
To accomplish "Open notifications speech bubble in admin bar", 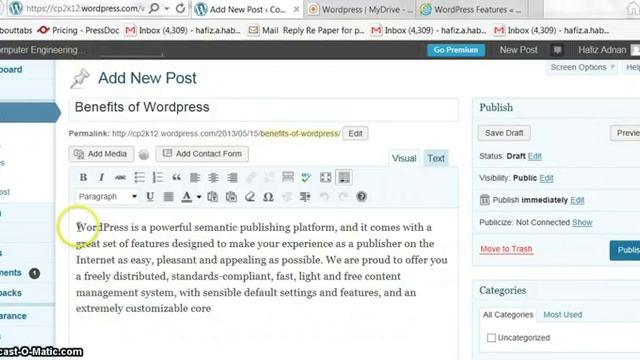I will (557, 50).
